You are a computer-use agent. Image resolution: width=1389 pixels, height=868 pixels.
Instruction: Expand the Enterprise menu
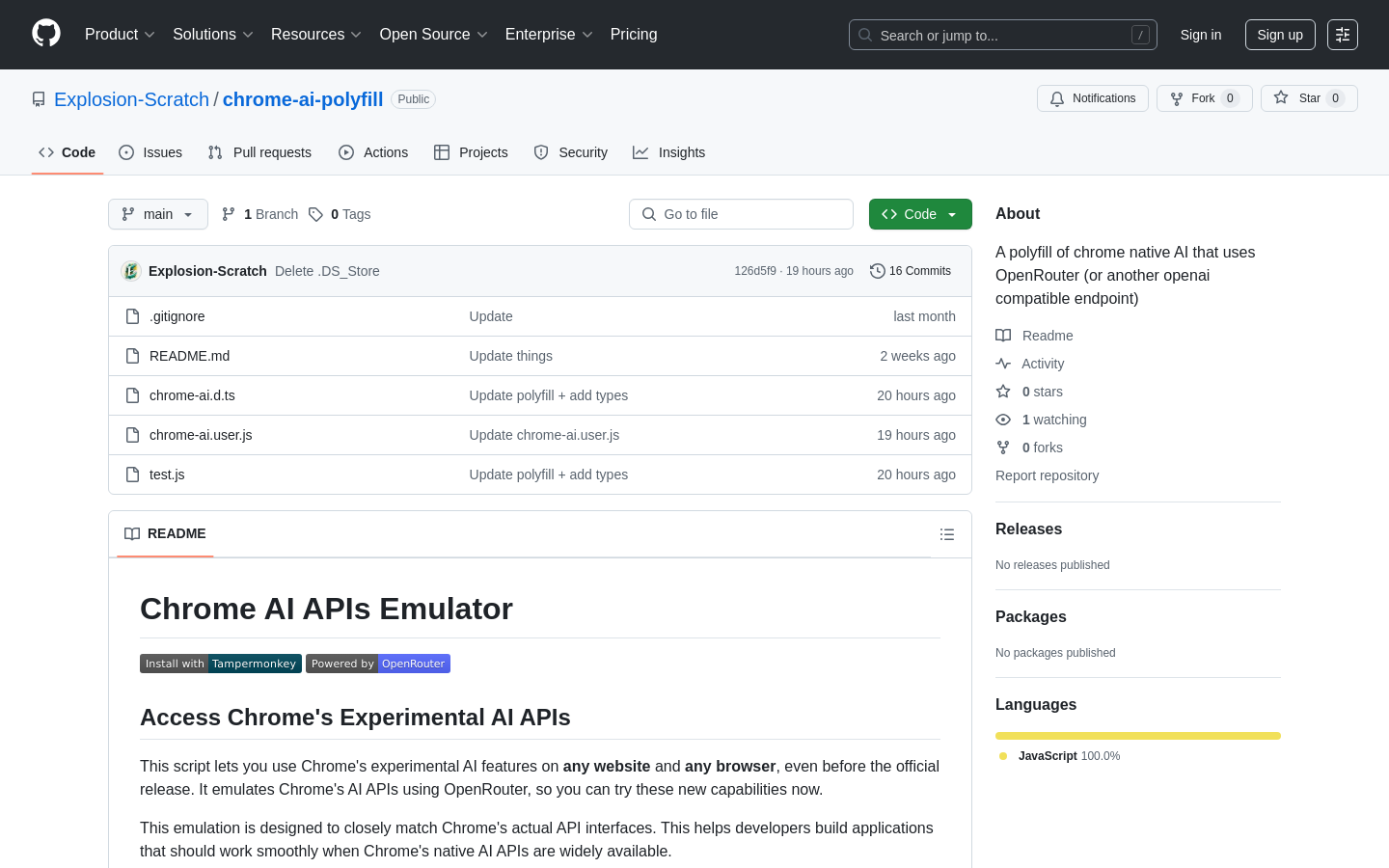pyautogui.click(x=549, y=35)
